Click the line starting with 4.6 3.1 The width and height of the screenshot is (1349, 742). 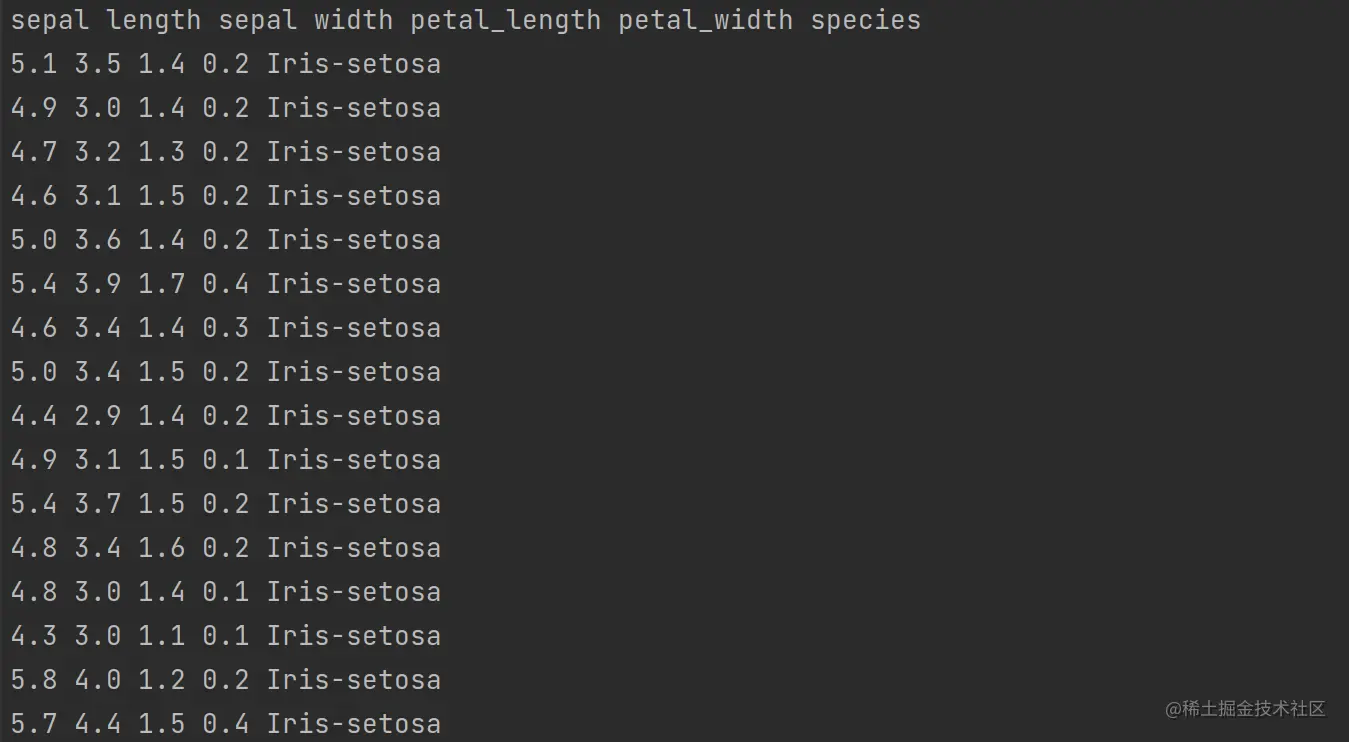coord(226,196)
